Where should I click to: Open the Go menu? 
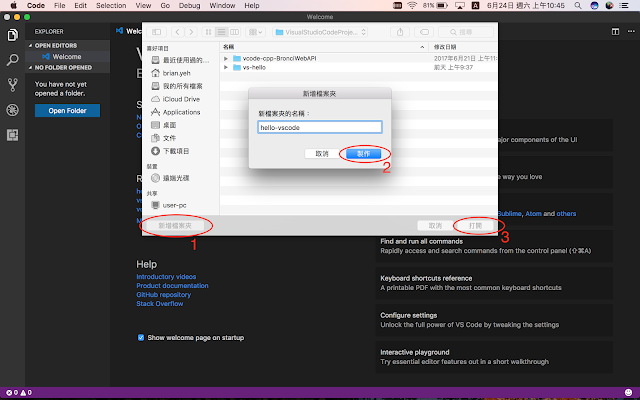tap(165, 5)
